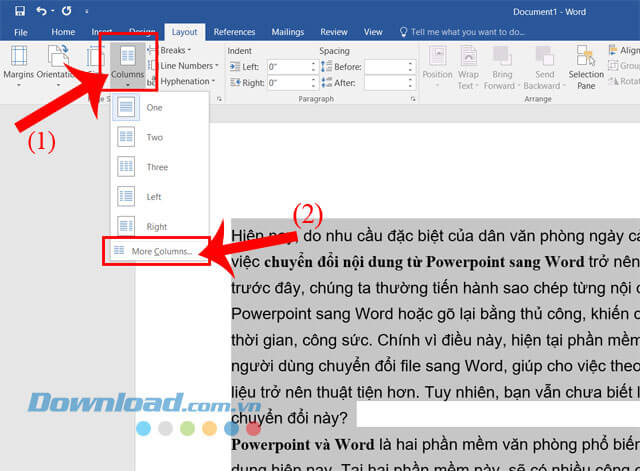Adjust Indent Left spinner arrows
The width and height of the screenshot is (640, 471).
313,67
